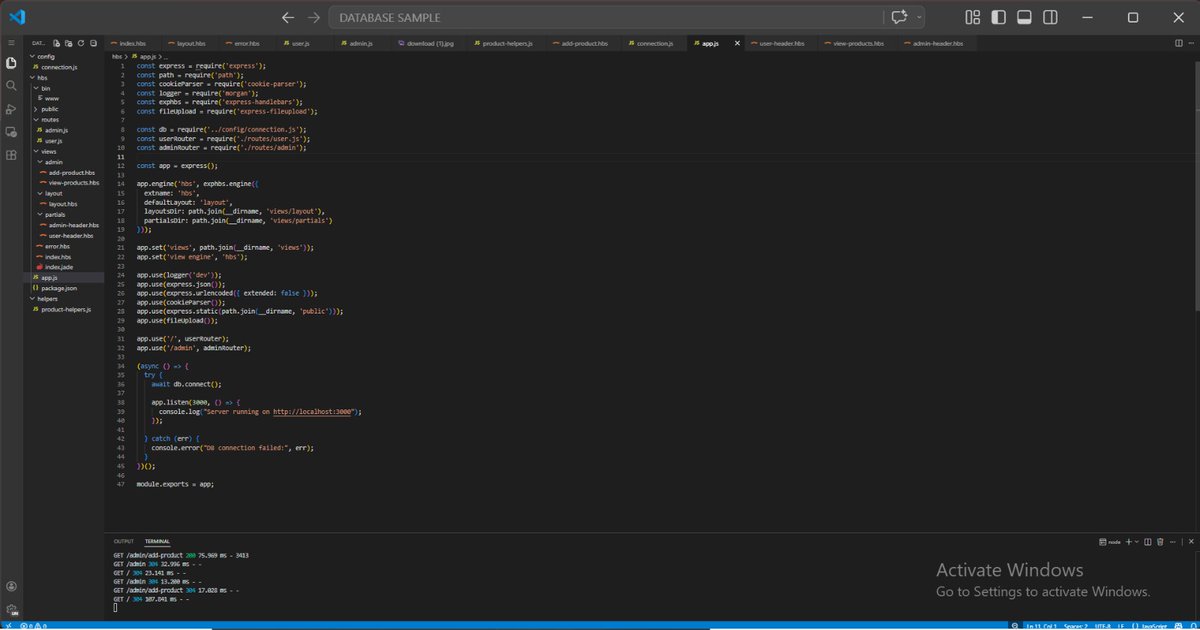
Task: Click the app.js breadcrumb item
Action: tap(145, 57)
